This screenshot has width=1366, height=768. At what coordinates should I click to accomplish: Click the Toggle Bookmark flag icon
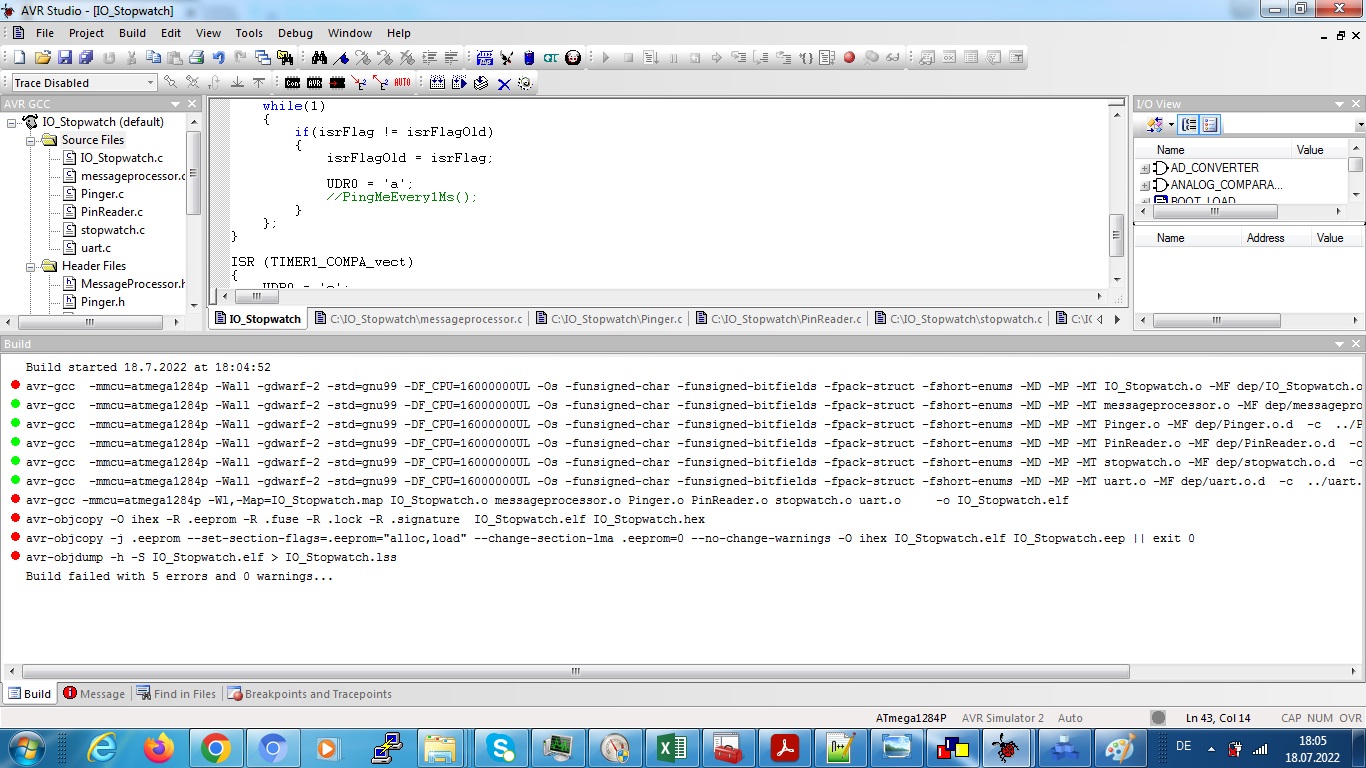pyautogui.click(x=341, y=58)
